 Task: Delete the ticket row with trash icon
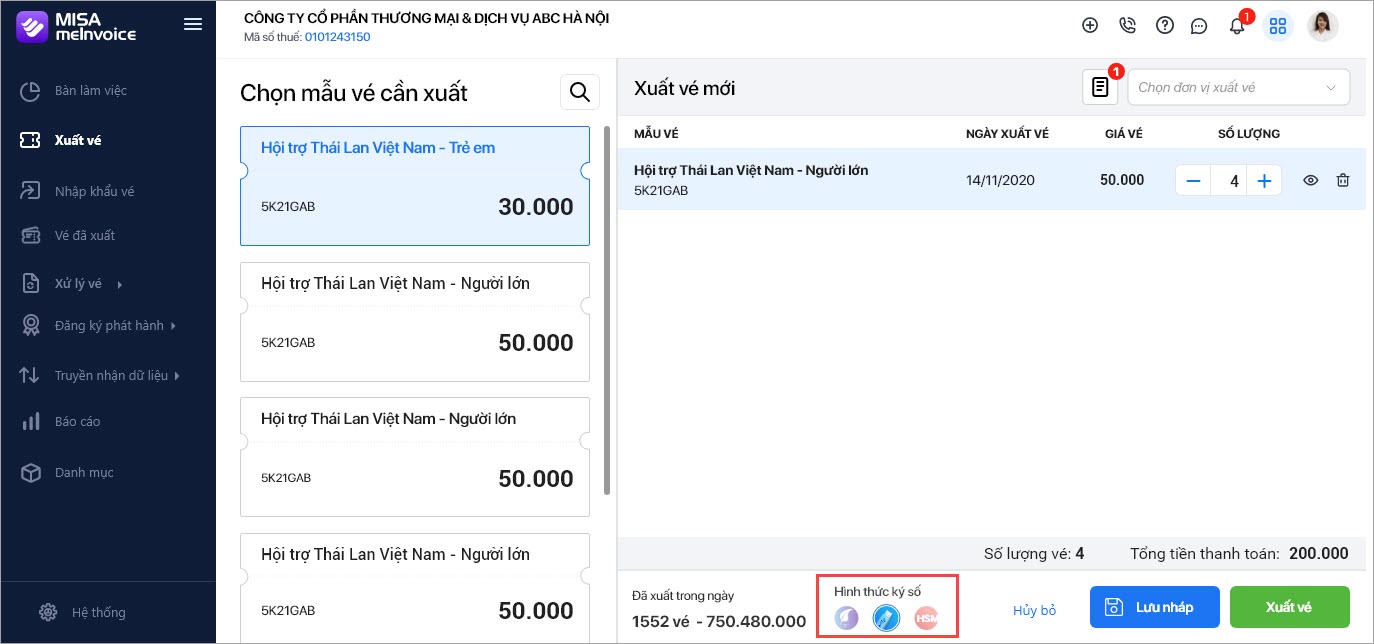(x=1343, y=180)
